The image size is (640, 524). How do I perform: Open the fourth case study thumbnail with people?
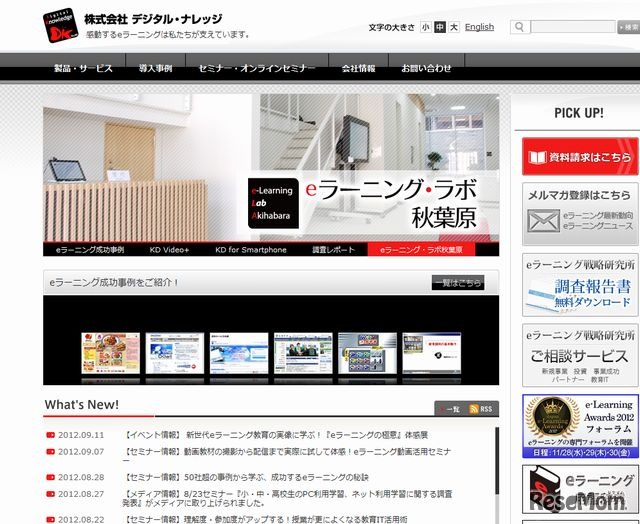(303, 353)
